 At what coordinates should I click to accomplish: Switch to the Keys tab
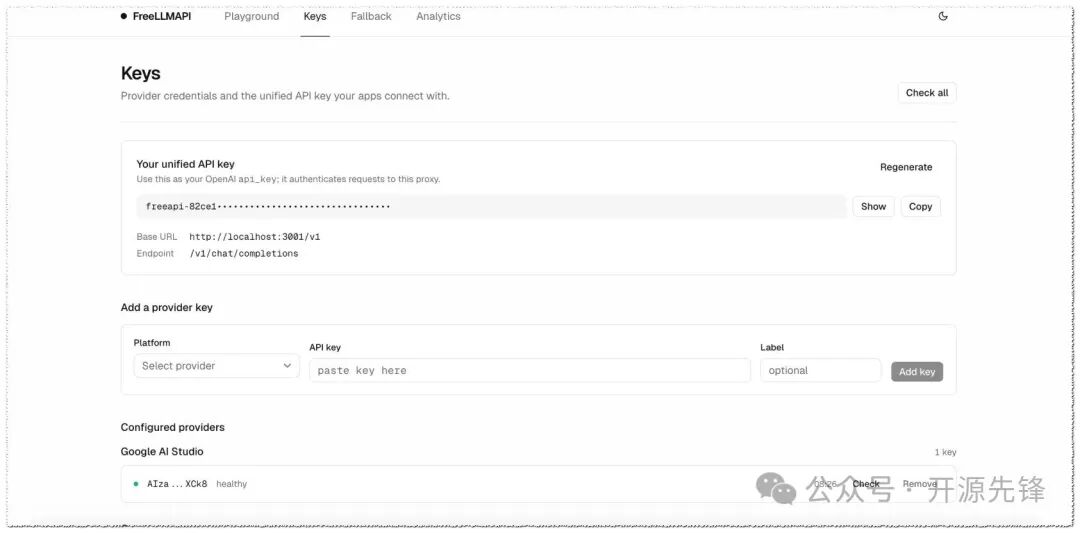coord(315,17)
